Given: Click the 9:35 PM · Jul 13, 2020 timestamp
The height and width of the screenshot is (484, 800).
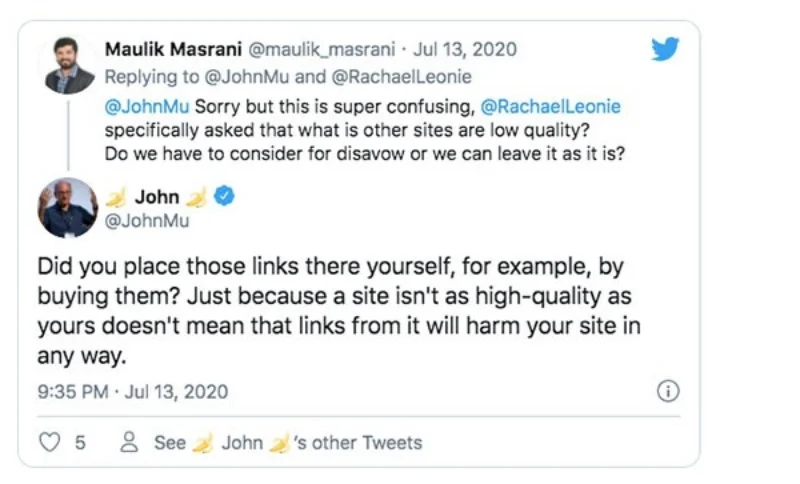Looking at the screenshot, I should coord(133,391).
